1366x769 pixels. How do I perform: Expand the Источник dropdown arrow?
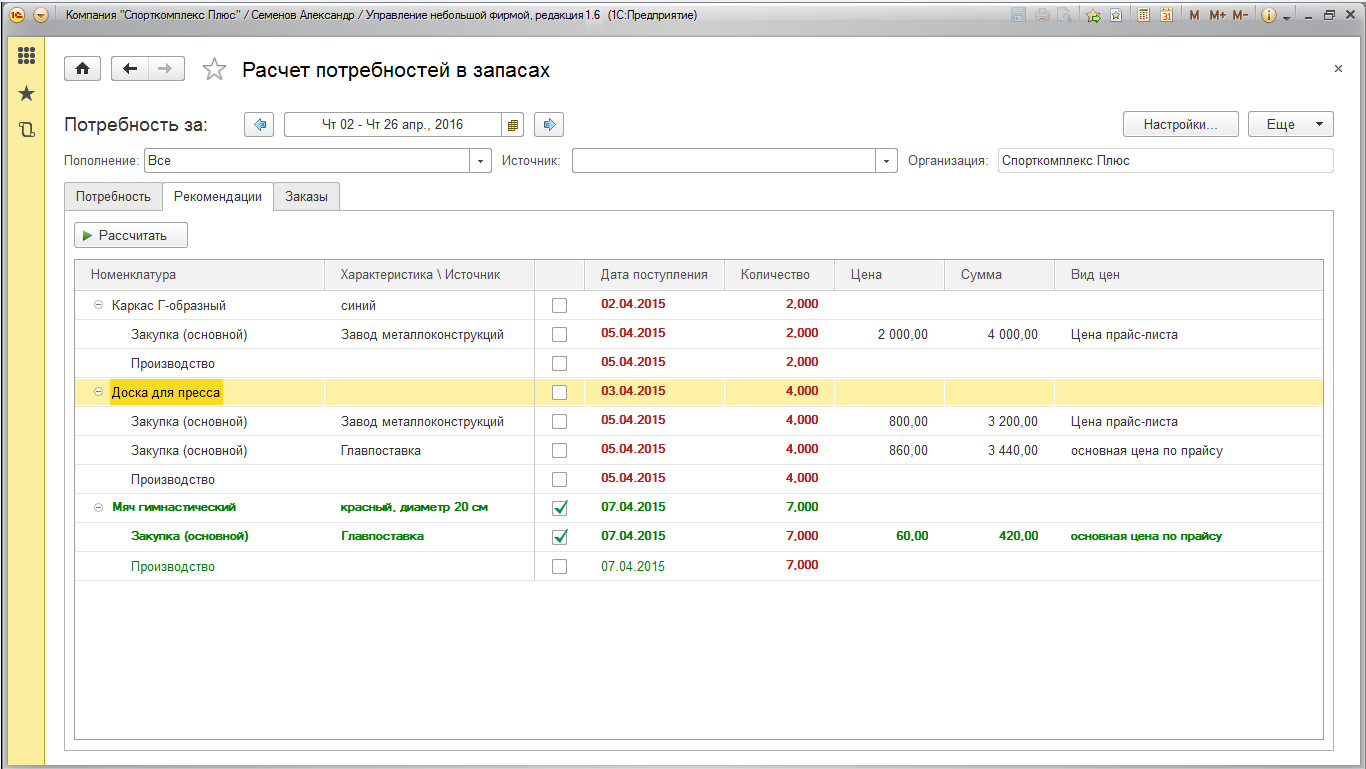pos(886,160)
